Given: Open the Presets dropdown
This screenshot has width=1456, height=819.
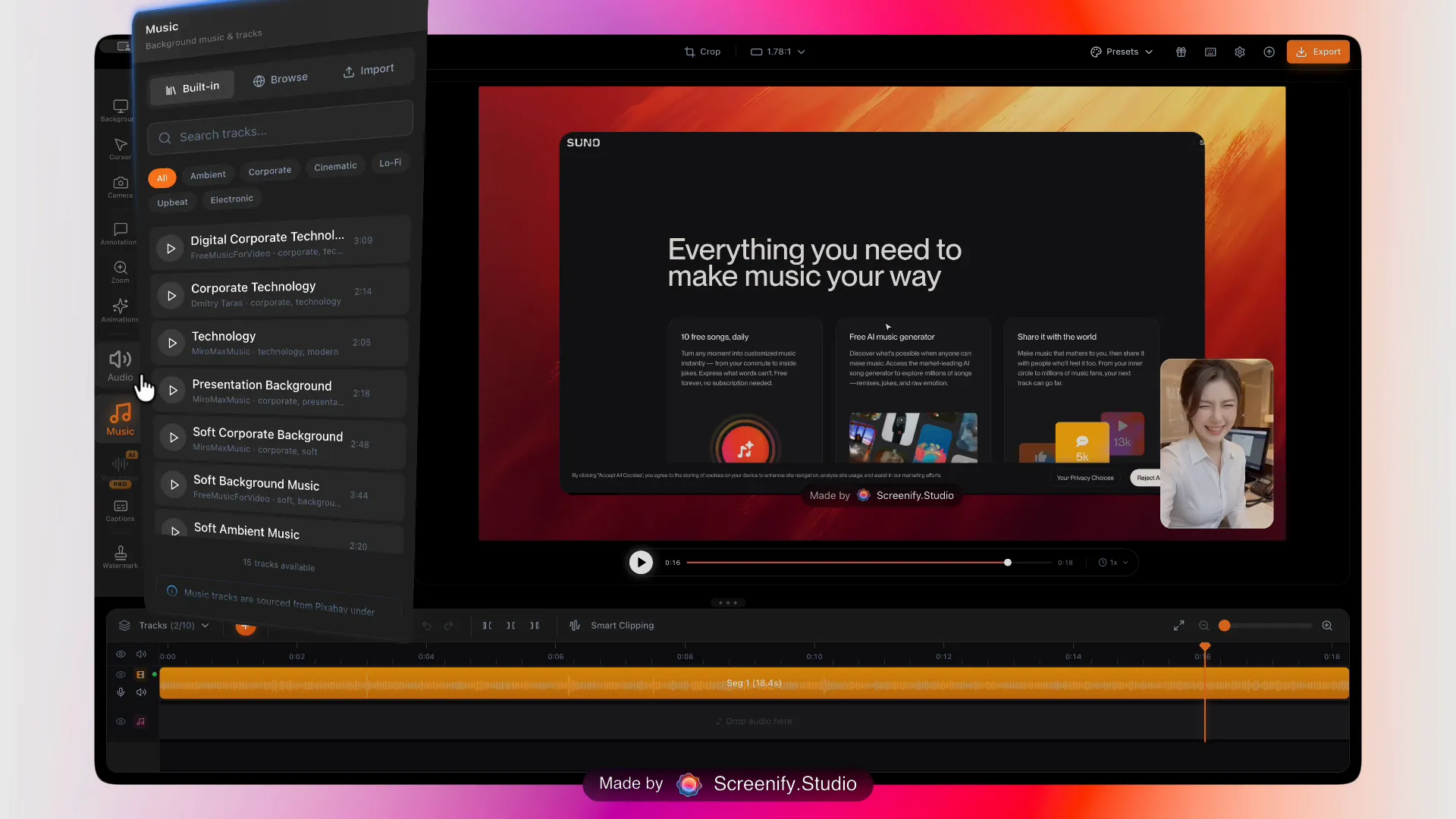Looking at the screenshot, I should click(1122, 52).
